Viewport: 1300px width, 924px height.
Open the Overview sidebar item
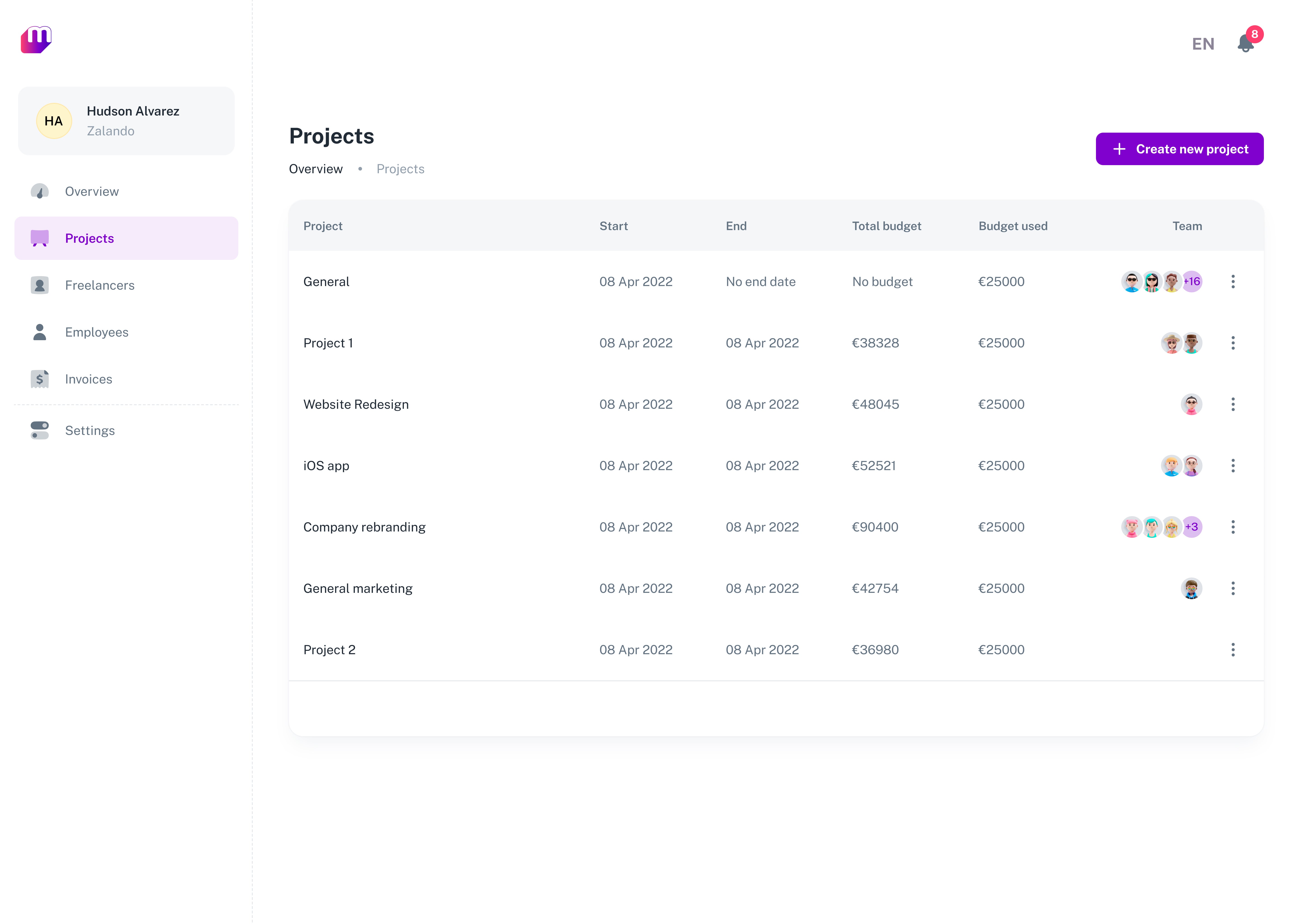(92, 191)
